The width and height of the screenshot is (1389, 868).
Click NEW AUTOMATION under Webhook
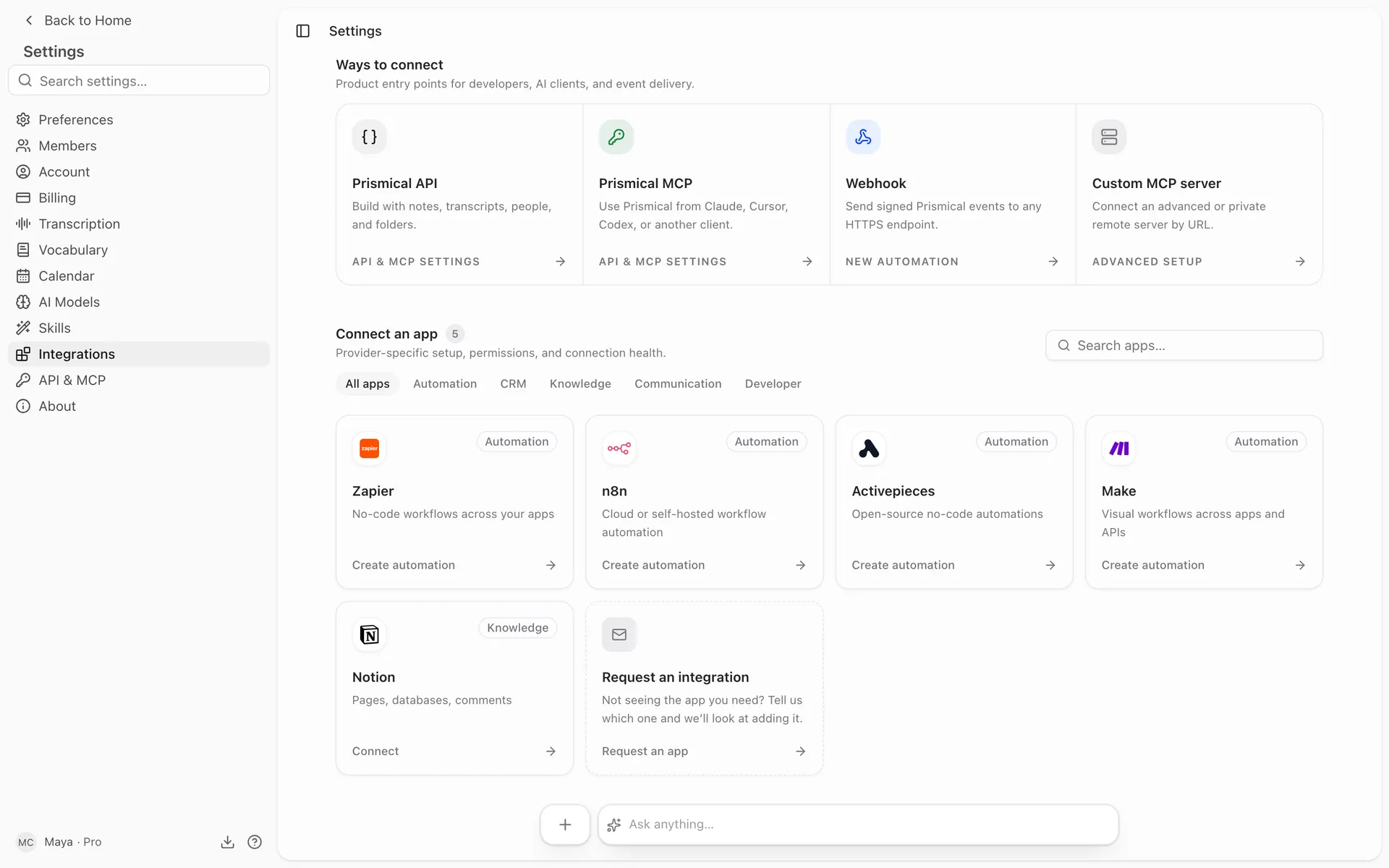click(x=902, y=262)
